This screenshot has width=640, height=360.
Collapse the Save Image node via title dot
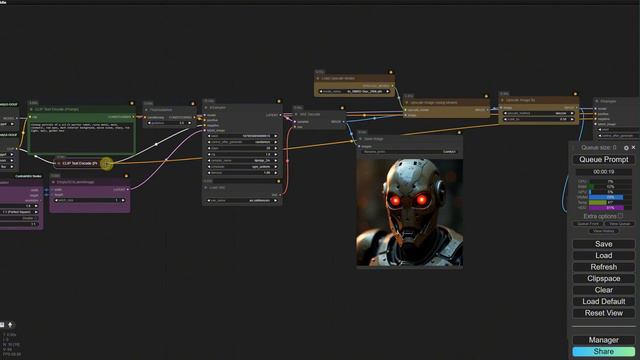(x=360, y=139)
